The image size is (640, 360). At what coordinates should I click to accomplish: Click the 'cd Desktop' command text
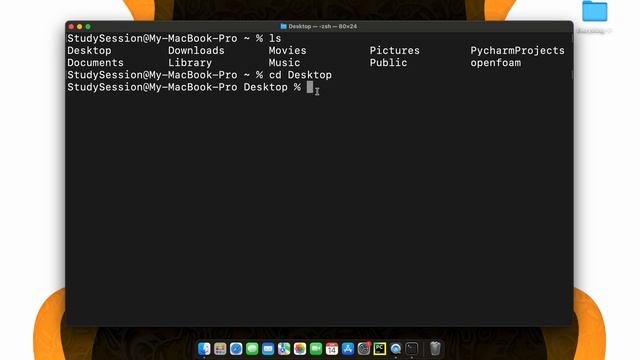[300, 75]
